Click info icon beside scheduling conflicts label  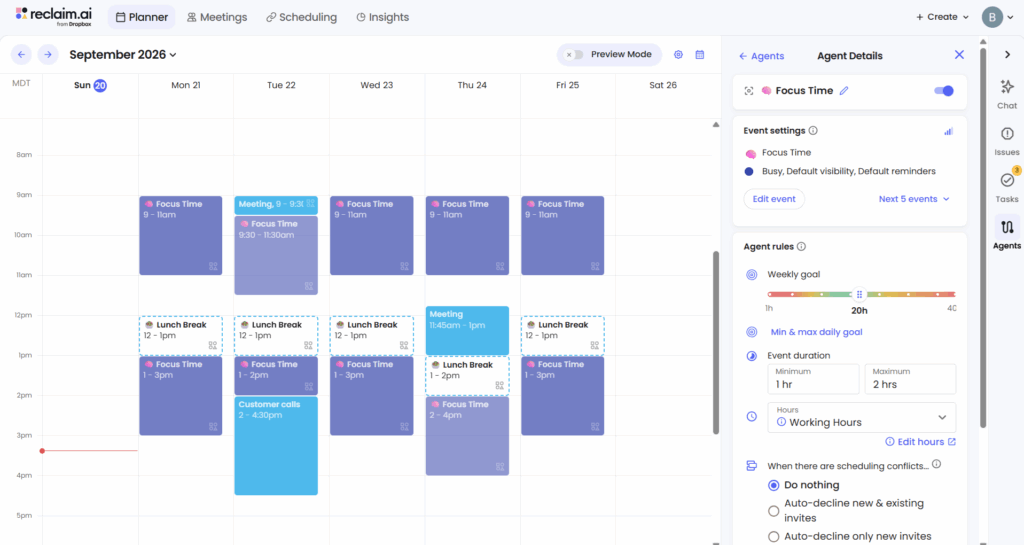coord(936,464)
